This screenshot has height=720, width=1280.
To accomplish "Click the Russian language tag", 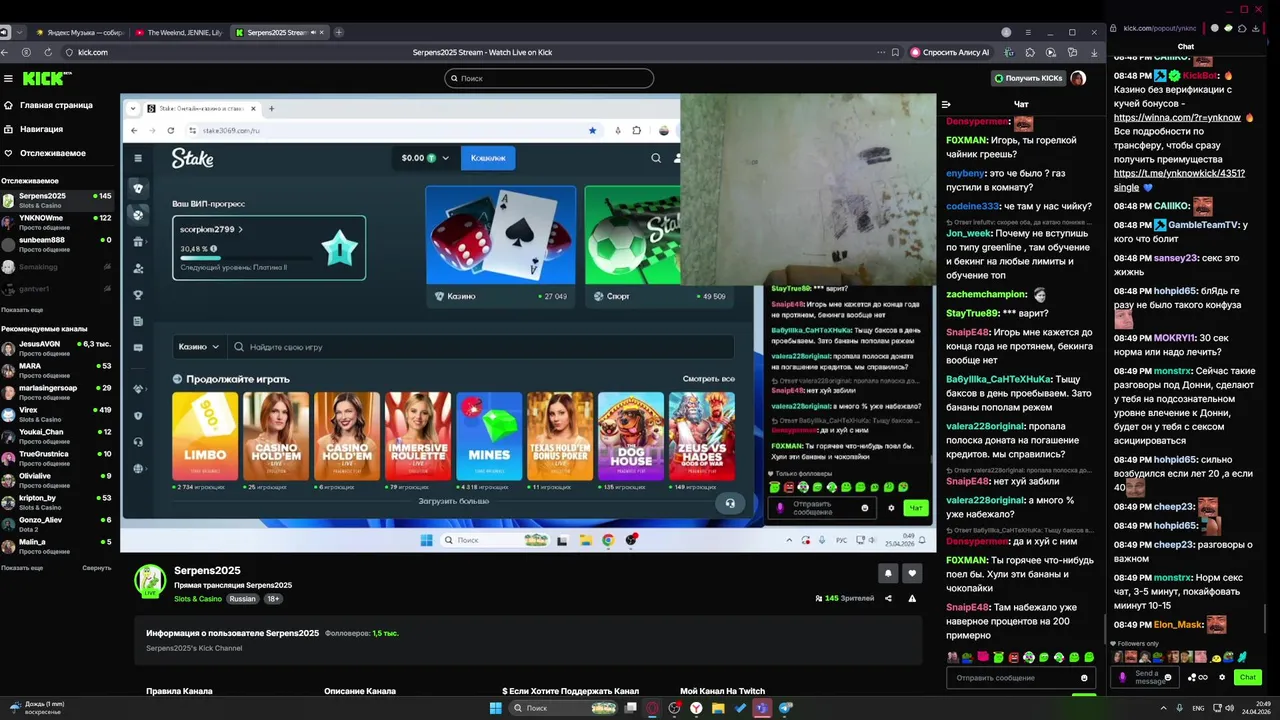I will point(242,599).
